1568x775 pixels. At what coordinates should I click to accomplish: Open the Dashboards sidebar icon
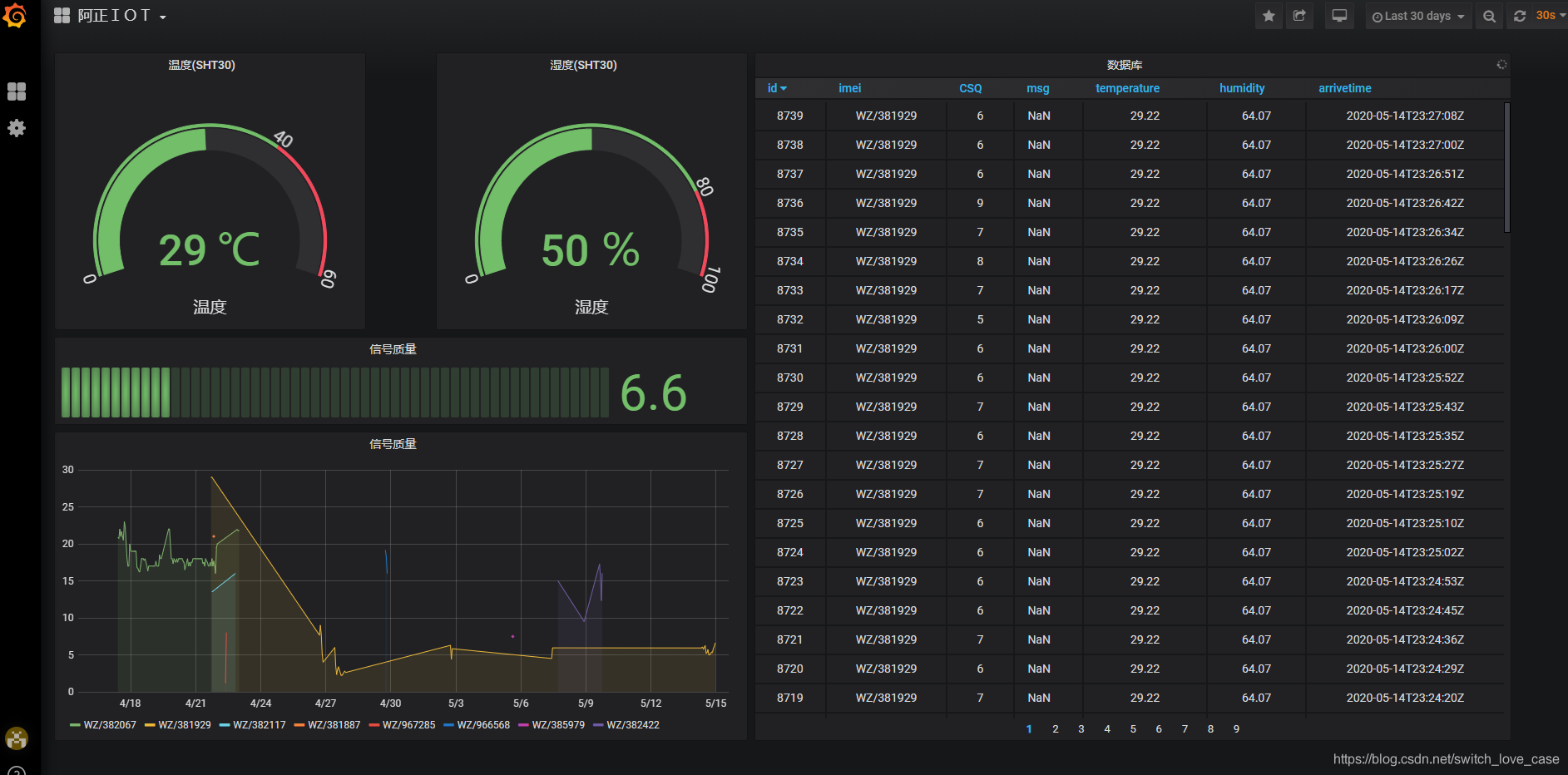[x=17, y=91]
